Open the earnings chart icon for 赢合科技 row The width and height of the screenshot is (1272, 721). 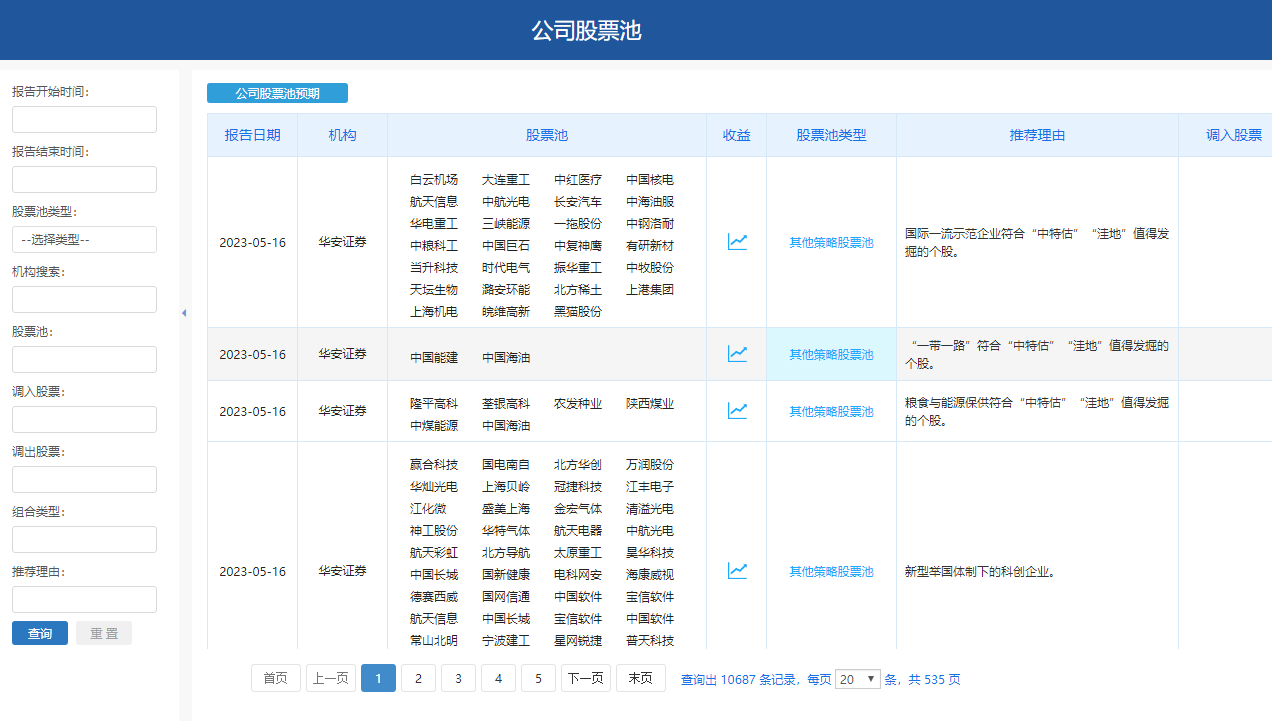pyautogui.click(x=737, y=571)
